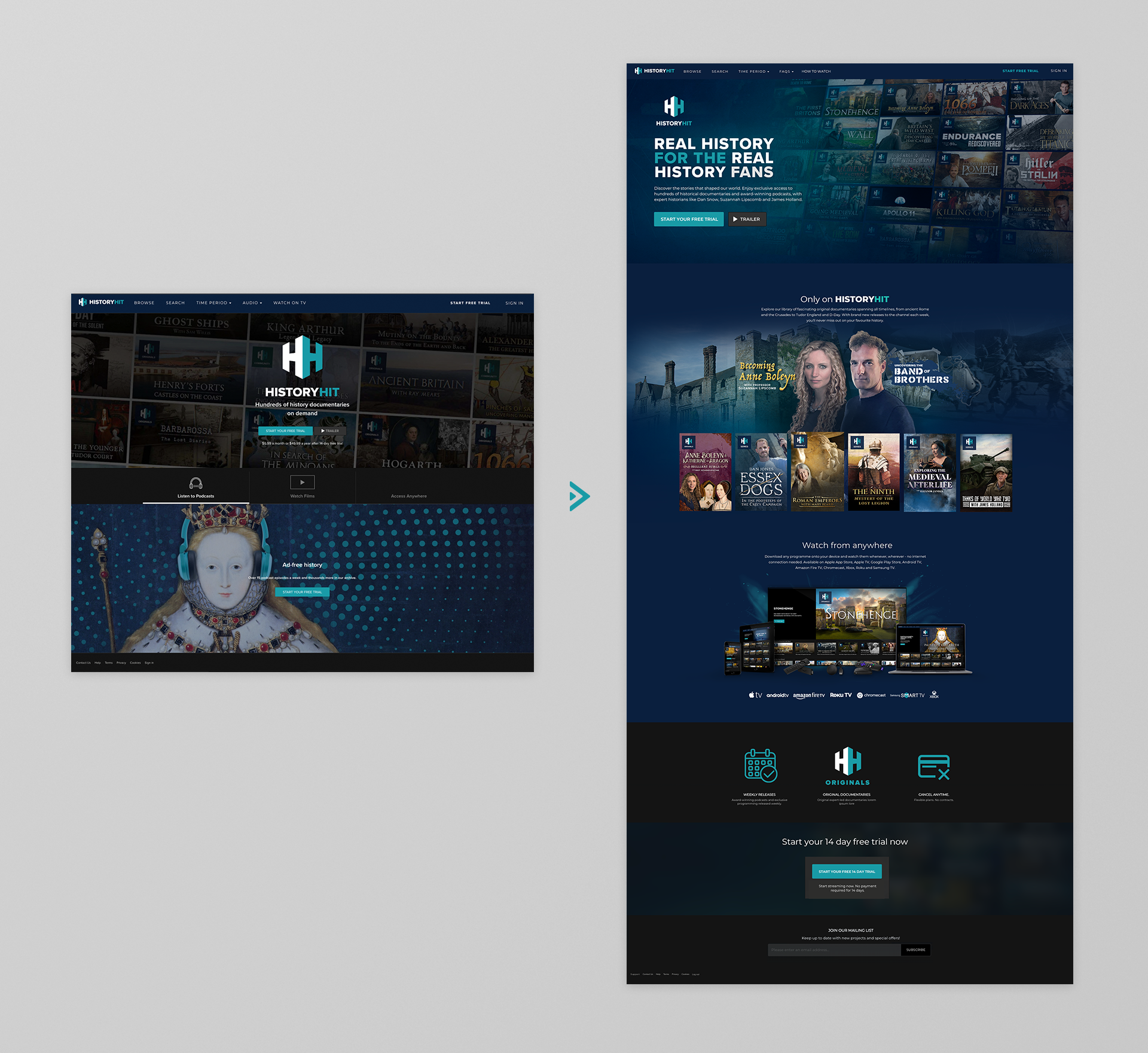Select Browse in right page navbar

click(692, 71)
